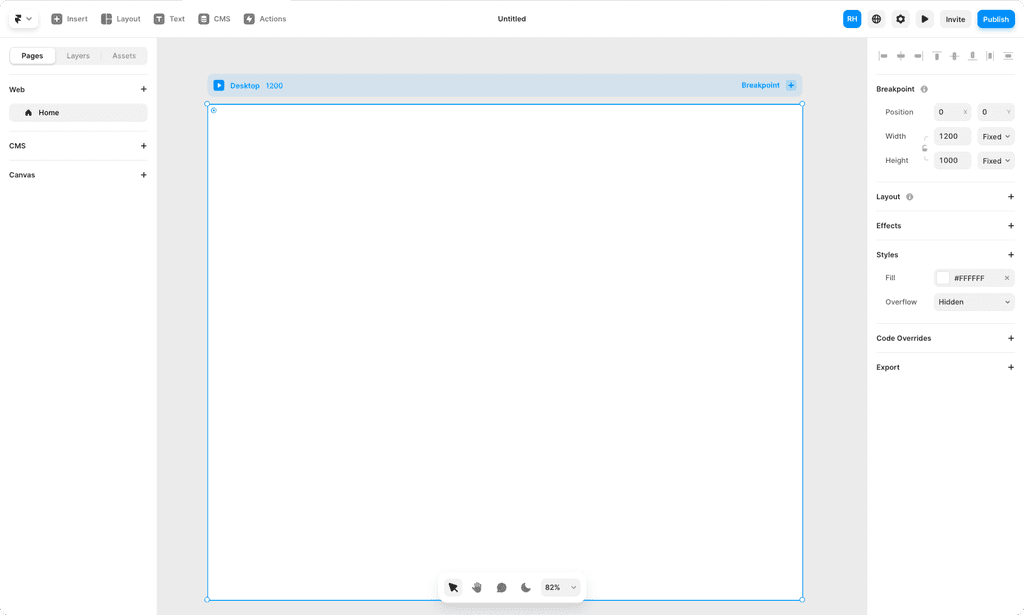
Task: Switch to the Layers tab
Action: pos(78,55)
